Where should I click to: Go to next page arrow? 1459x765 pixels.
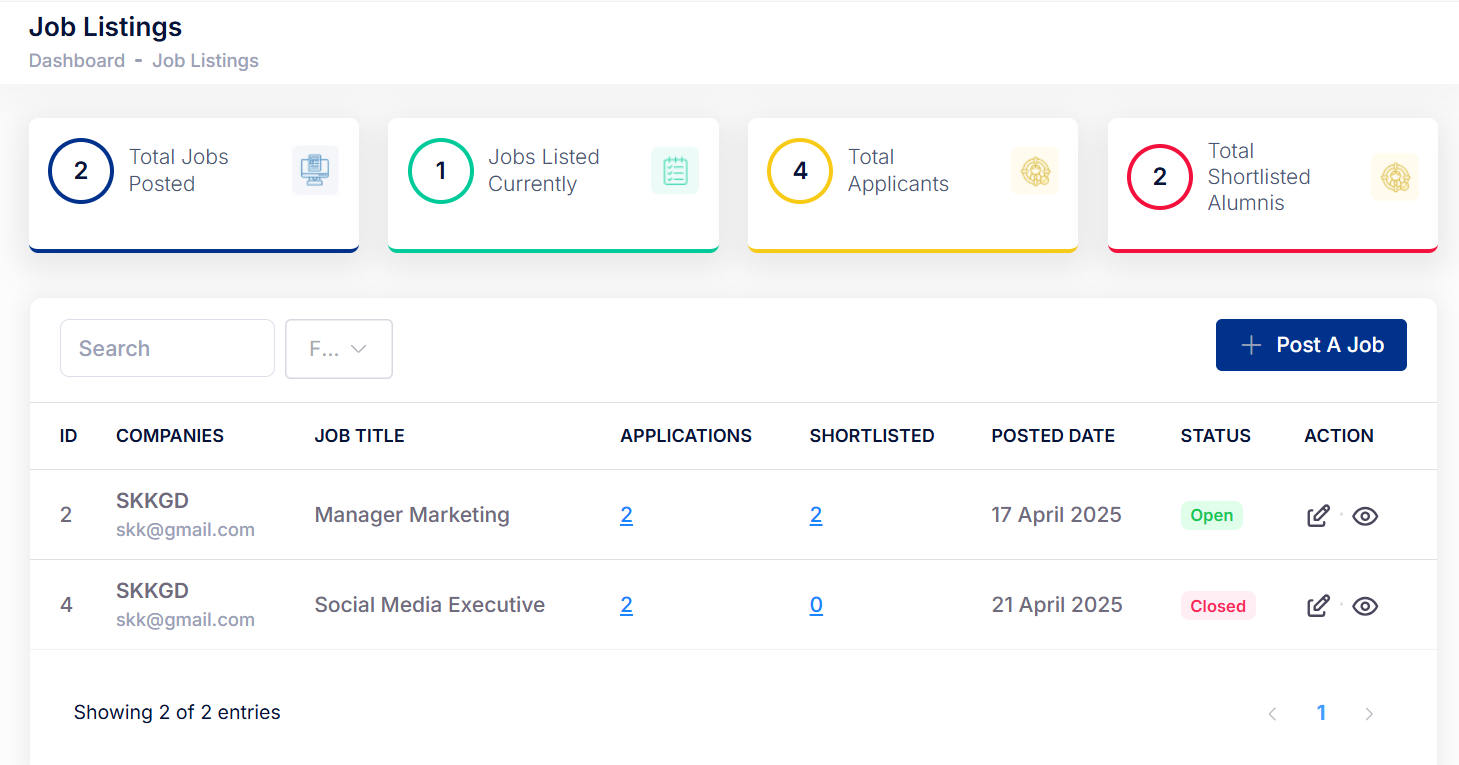coord(1369,713)
